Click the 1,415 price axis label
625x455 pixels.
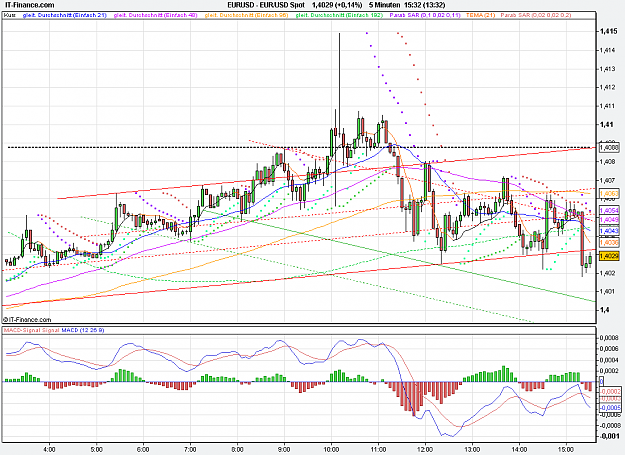click(x=608, y=31)
